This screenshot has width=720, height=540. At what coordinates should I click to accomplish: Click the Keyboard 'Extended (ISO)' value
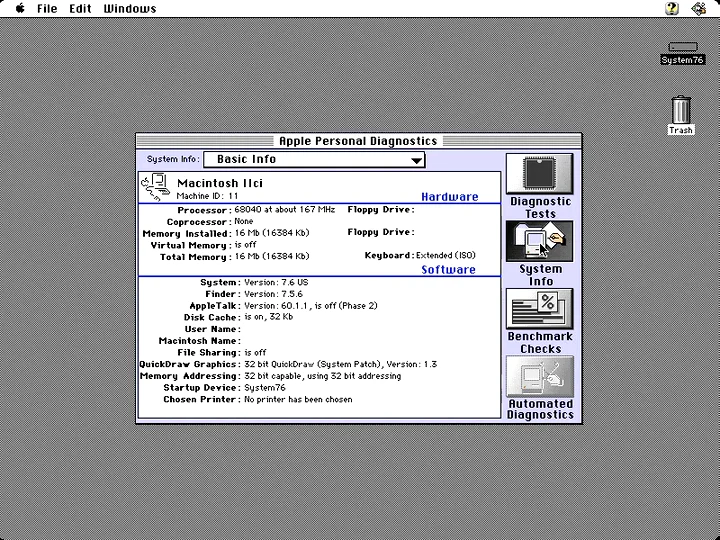pos(445,255)
